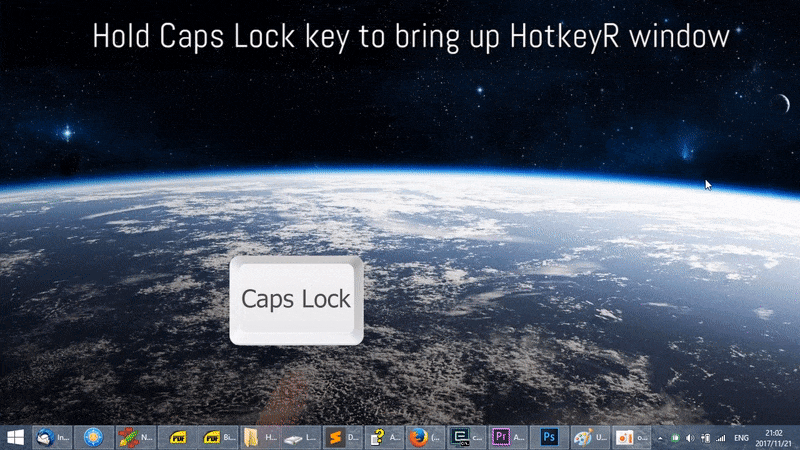This screenshot has height=450, width=800.
Task: Click the green tray icon
Action: (x=675, y=438)
